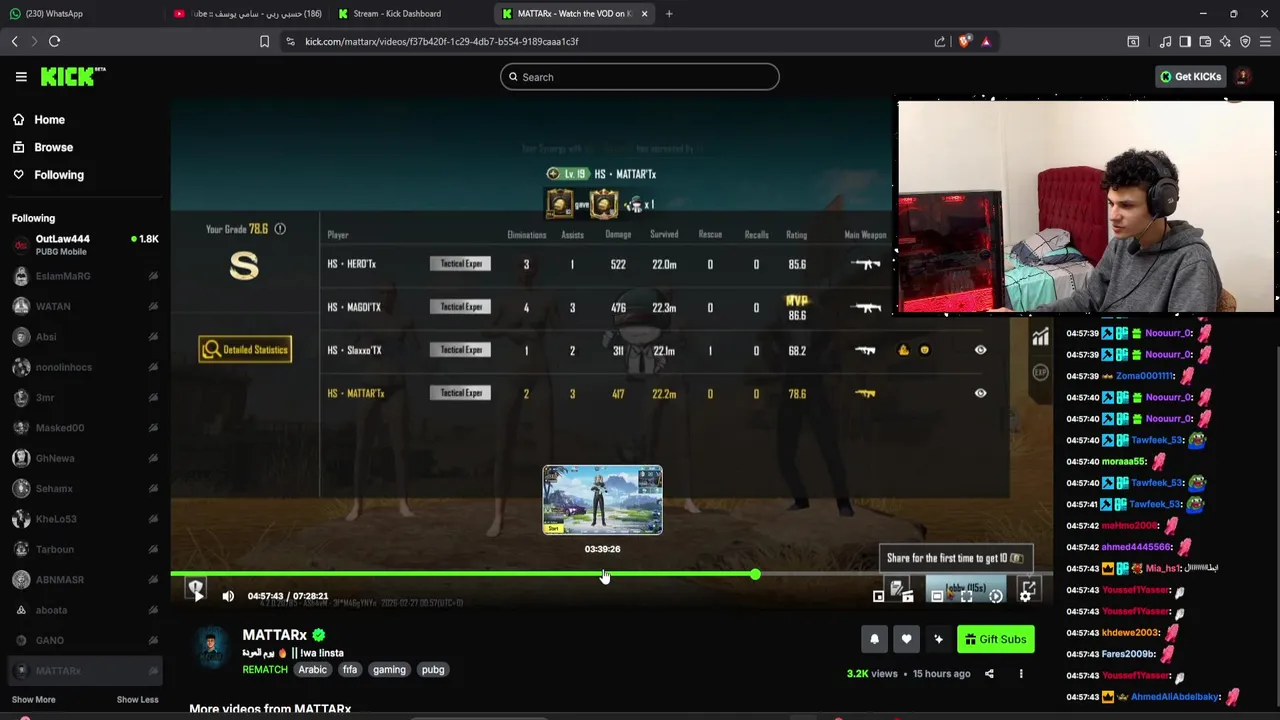This screenshot has width=1280, height=720.
Task: Close the MATTARx VOD browser tab
Action: click(644, 14)
